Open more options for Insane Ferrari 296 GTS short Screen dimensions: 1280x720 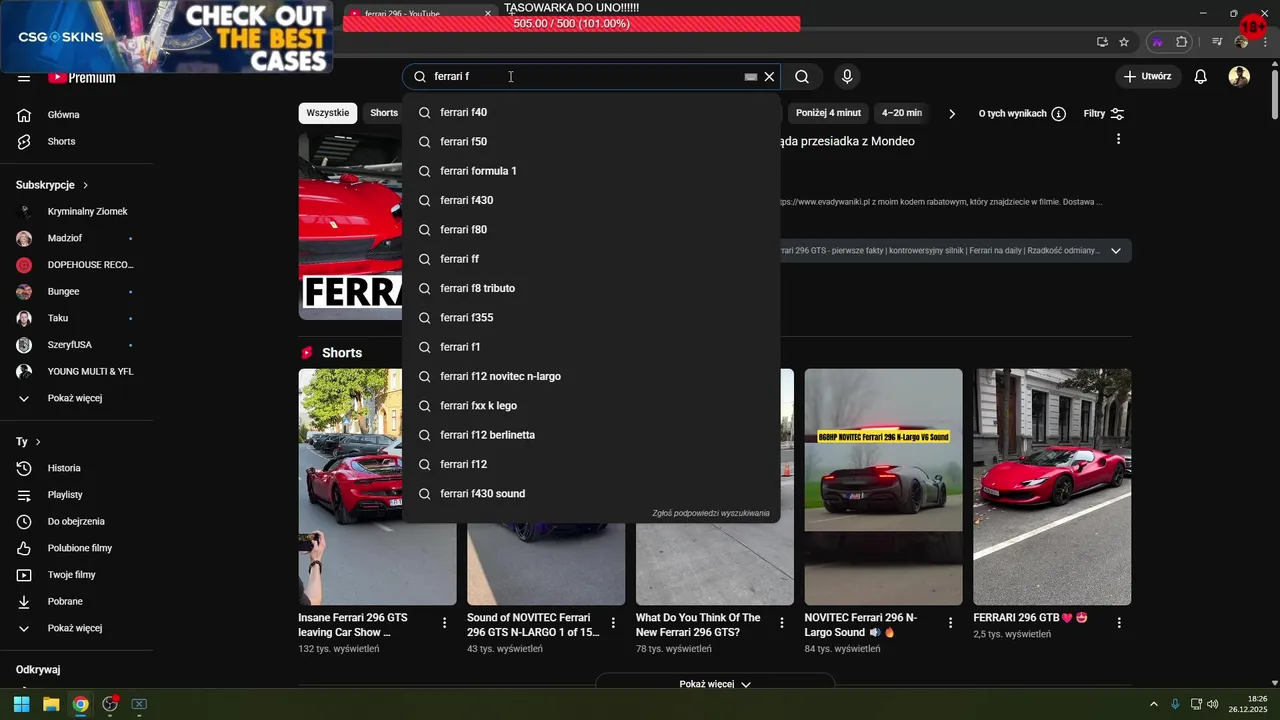[445, 623]
